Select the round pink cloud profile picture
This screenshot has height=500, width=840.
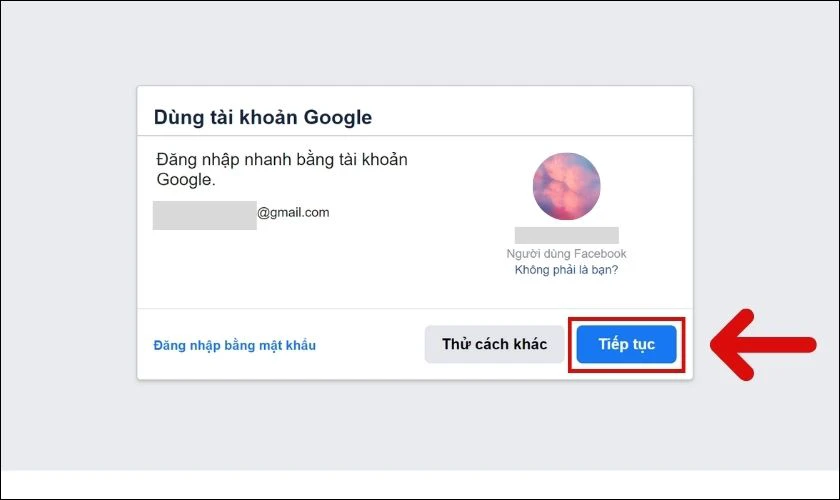pos(566,186)
